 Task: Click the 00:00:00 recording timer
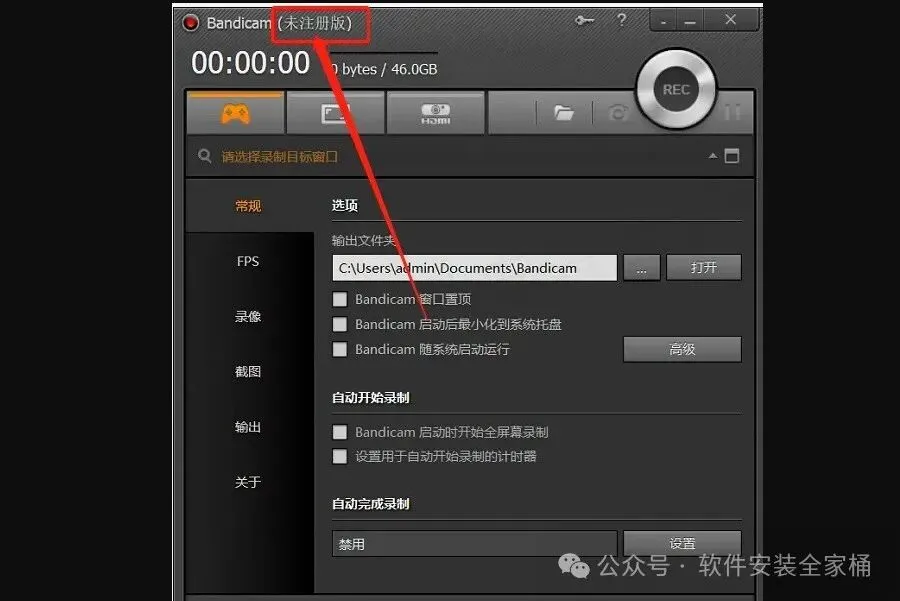coord(251,63)
